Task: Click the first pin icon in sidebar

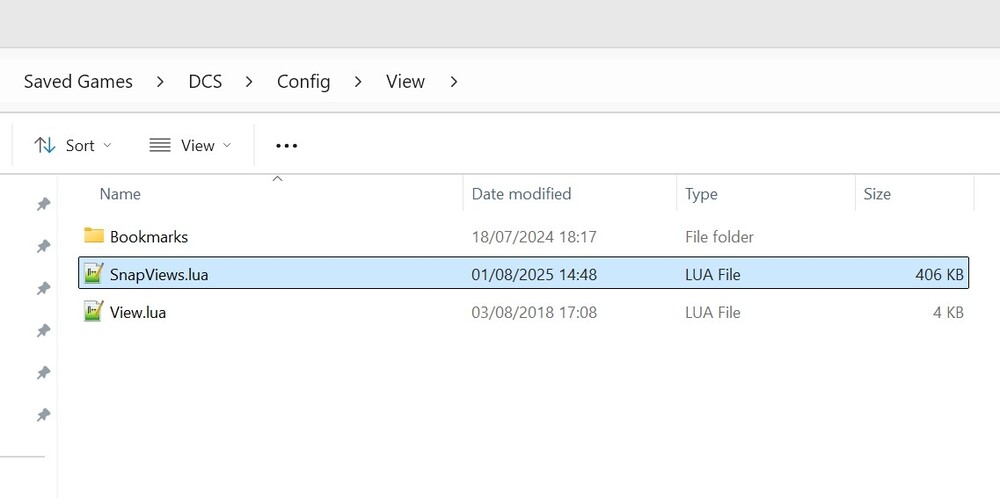Action: coord(43,204)
